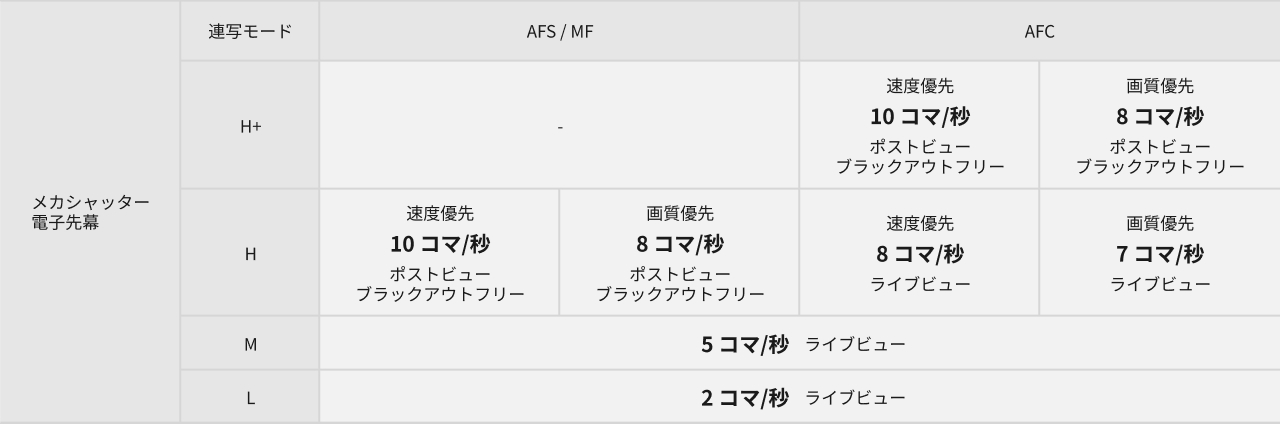Click the 7 コマ/秒 value

coord(1160,254)
